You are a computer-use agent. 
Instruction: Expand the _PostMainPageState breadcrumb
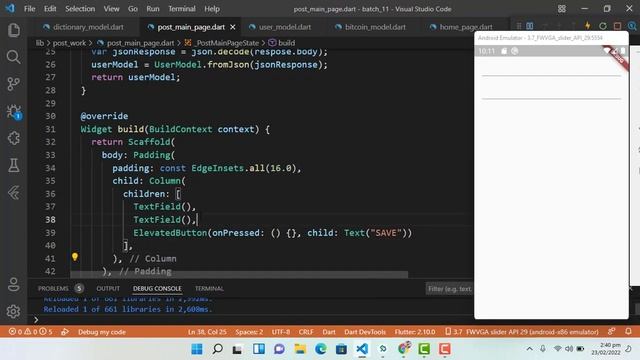pos(227,43)
